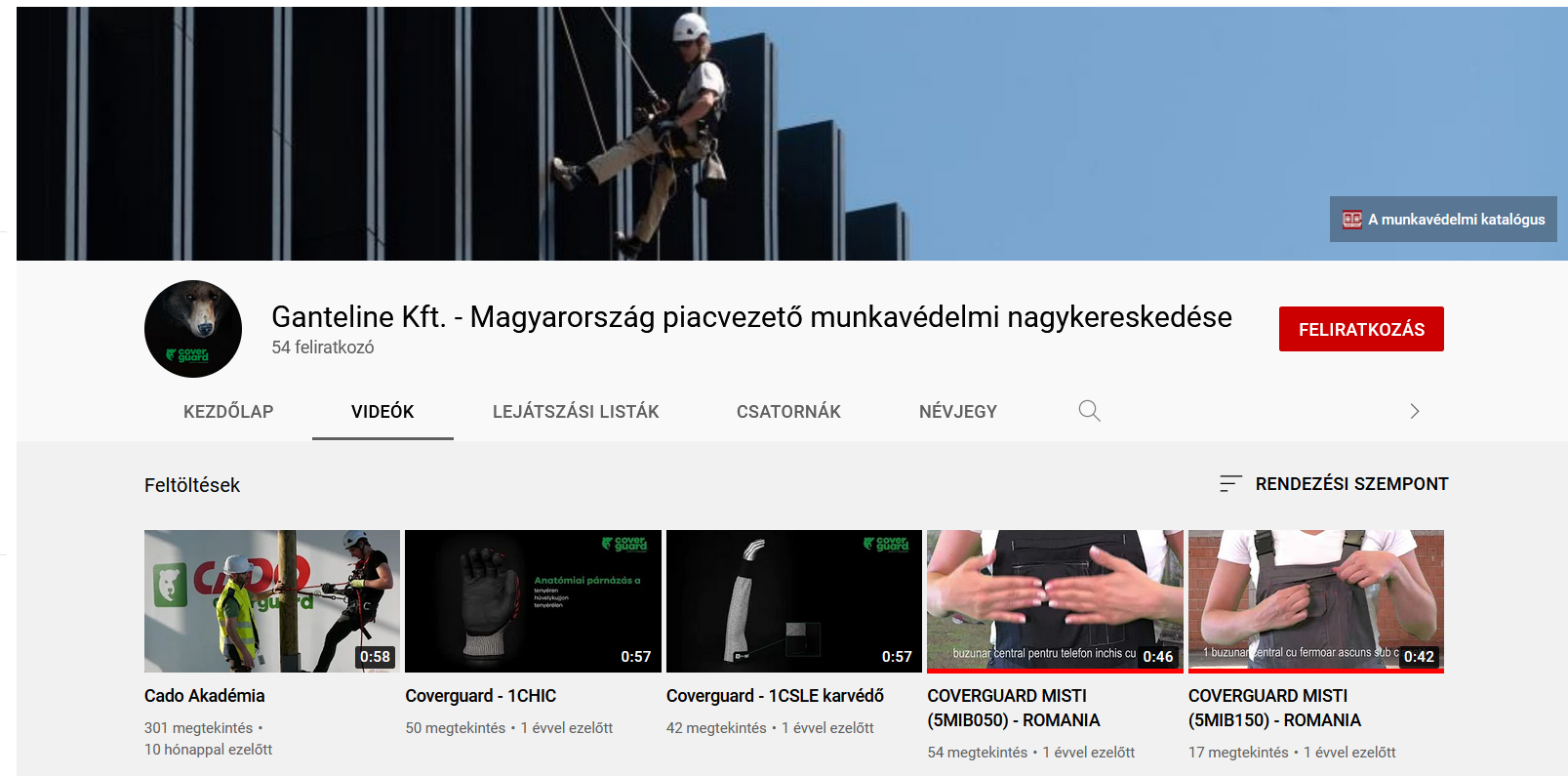Play the 1CSLE karvédő sleeve thumbnail
The width and height of the screenshot is (1568, 776).
[x=794, y=601]
